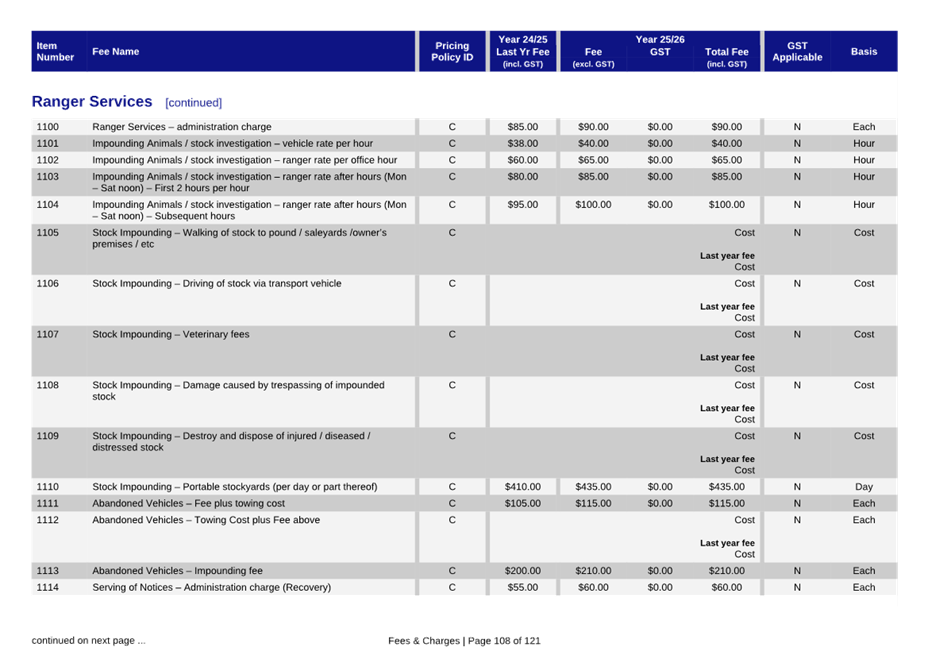Click the $55.00 last year fee

(523, 587)
